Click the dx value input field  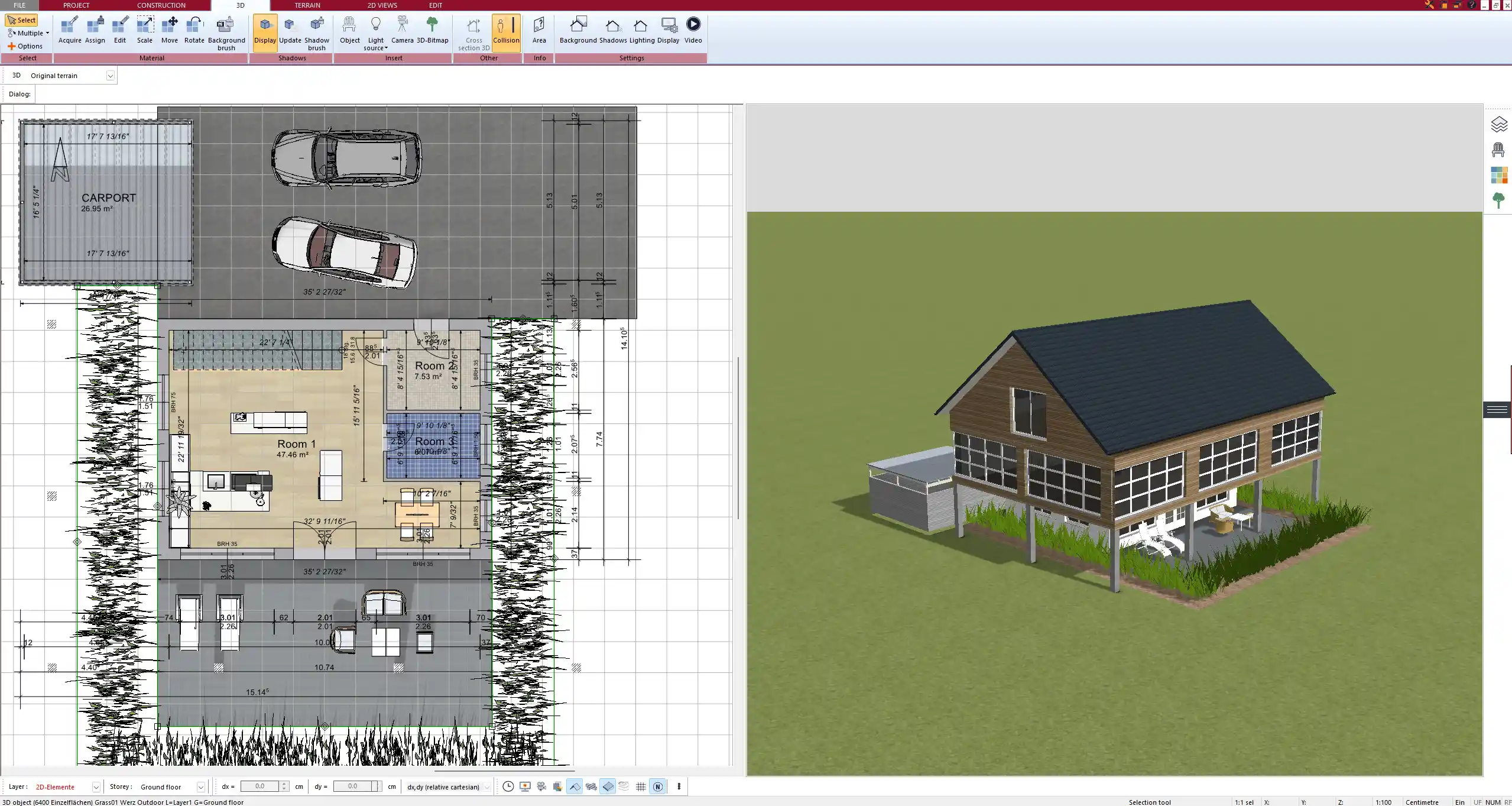tap(260, 786)
